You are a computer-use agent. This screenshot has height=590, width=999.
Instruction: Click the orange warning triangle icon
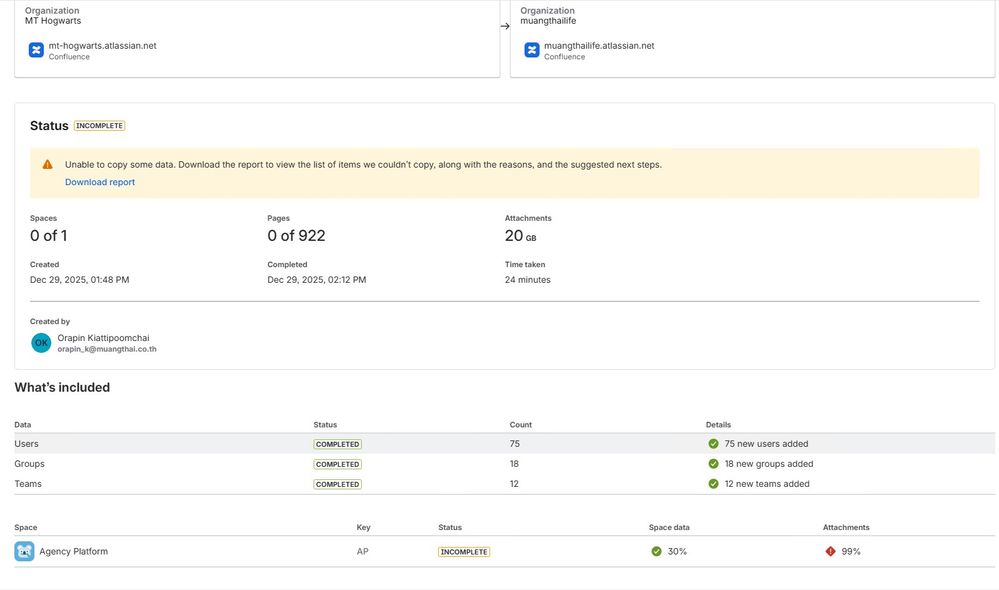pyautogui.click(x=47, y=165)
